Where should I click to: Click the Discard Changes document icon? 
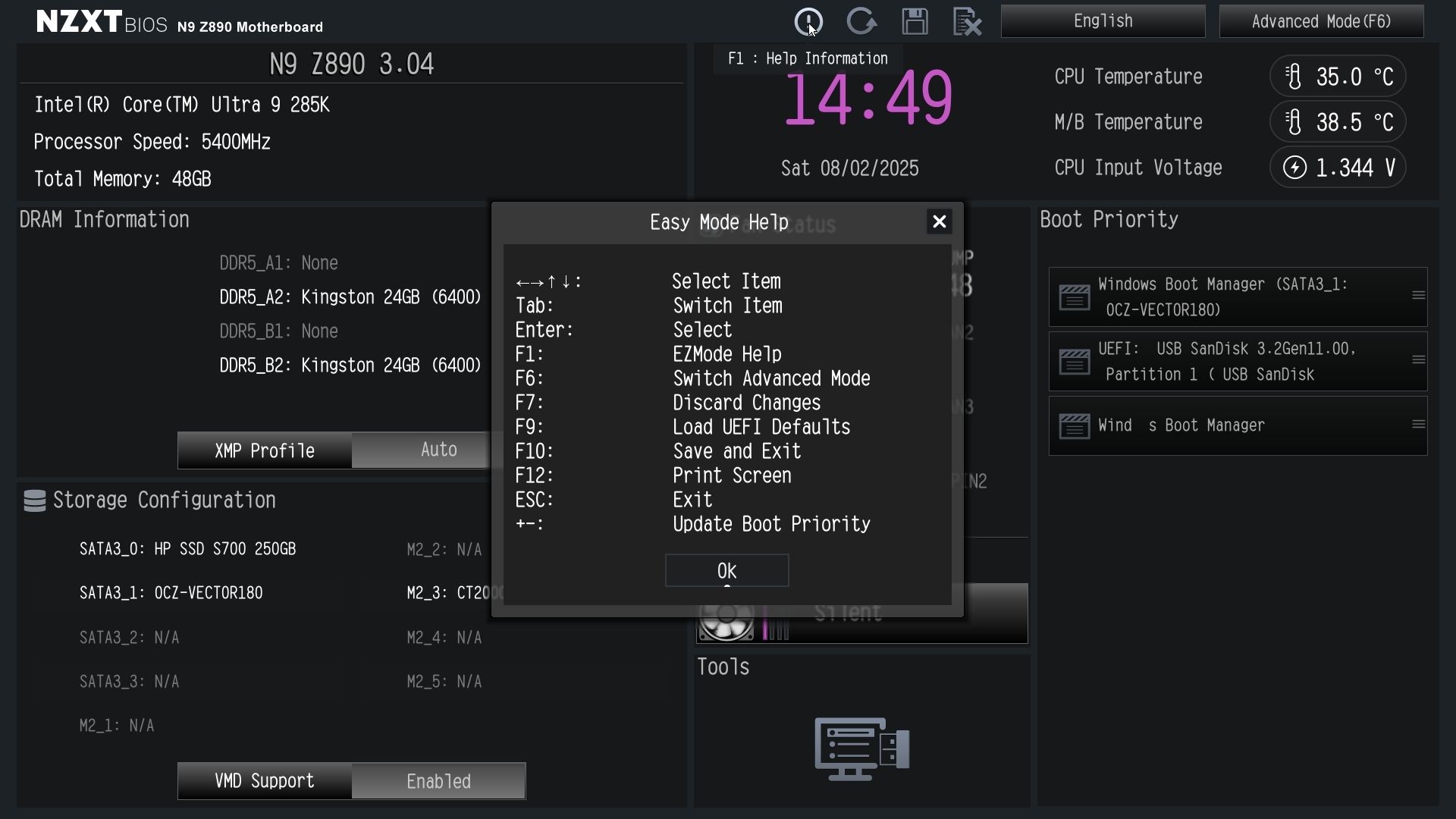coord(967,21)
